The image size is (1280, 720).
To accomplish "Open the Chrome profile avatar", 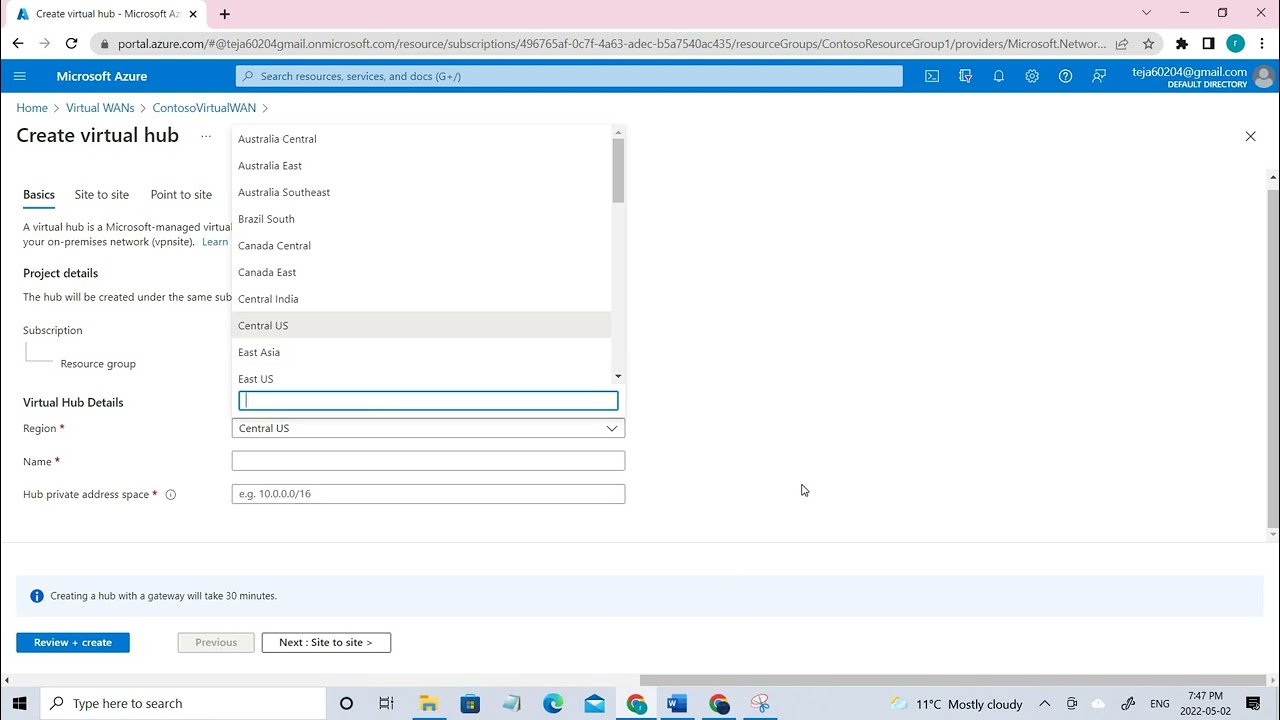I will [x=1236, y=43].
